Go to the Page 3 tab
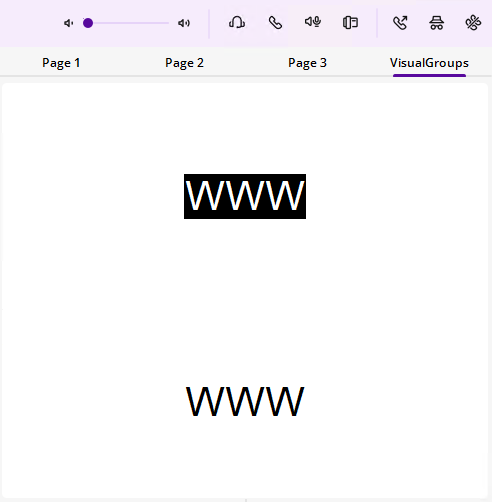Viewport: 492px width, 502px height. tap(307, 63)
